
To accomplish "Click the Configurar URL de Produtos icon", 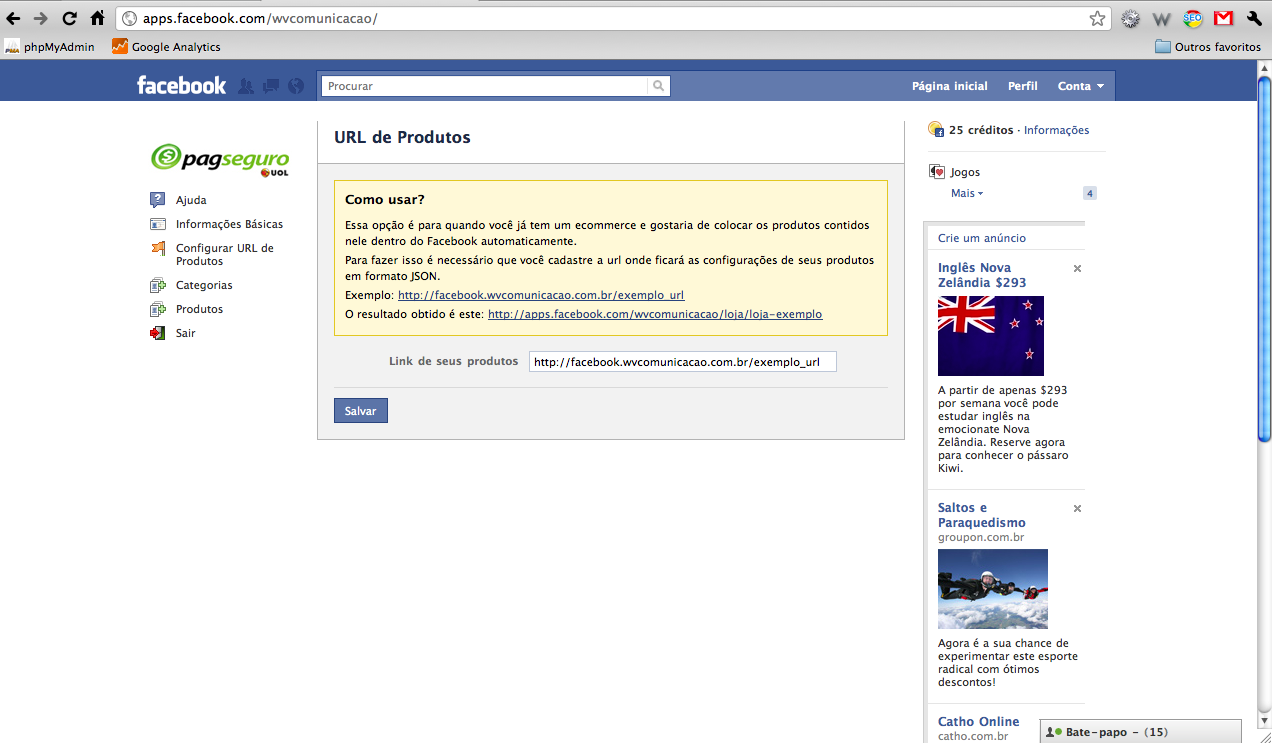I will point(158,248).
